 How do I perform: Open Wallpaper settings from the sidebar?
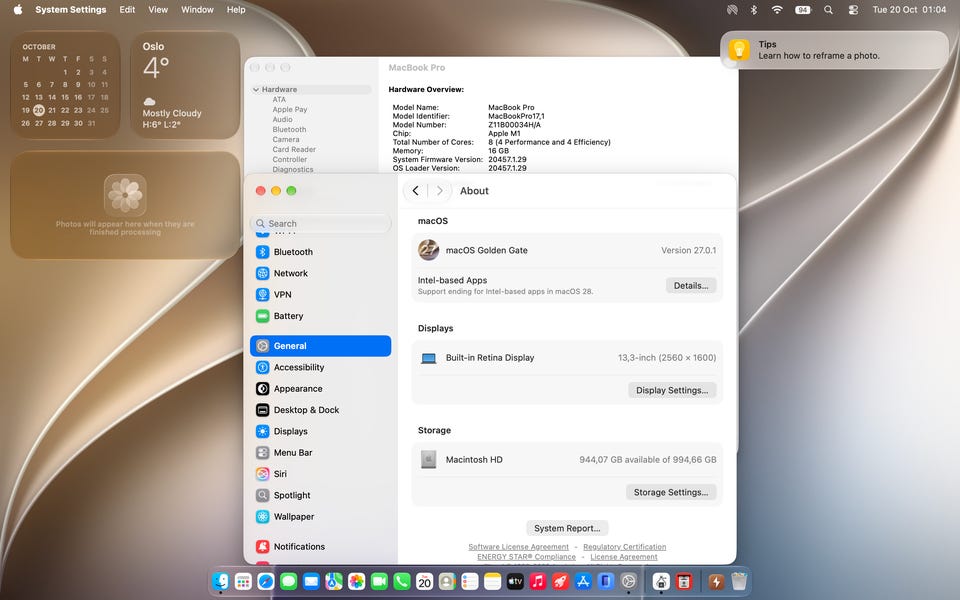pyautogui.click(x=320, y=517)
